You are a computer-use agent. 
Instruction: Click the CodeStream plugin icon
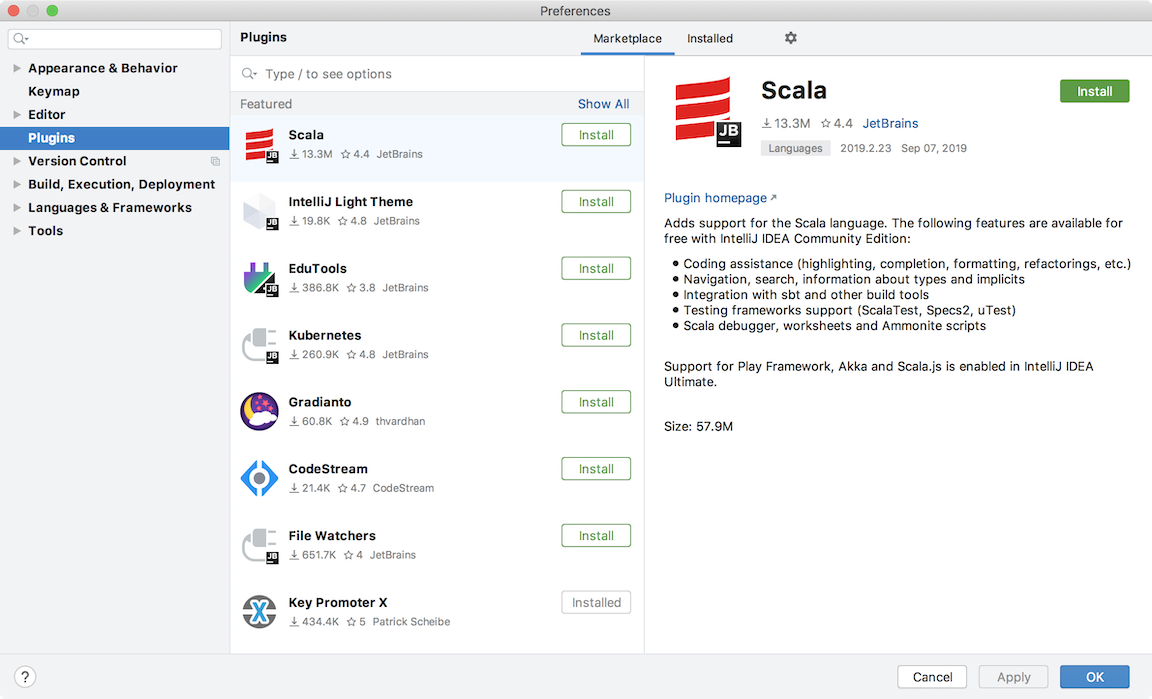coord(259,478)
